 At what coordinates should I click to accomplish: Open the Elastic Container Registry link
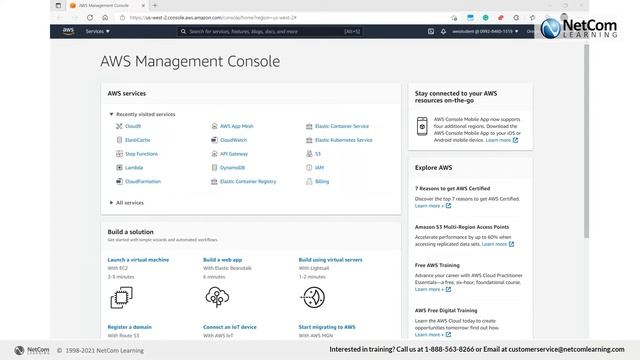248,181
